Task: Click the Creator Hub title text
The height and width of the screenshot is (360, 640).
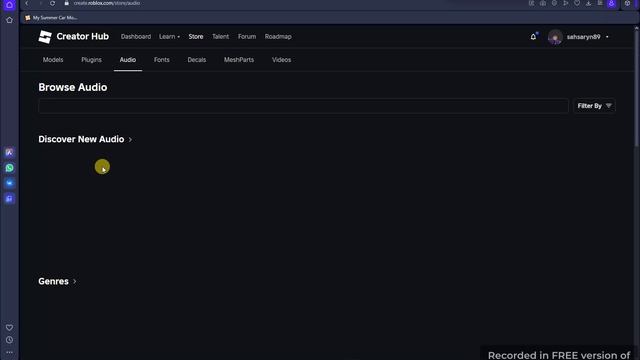Action: tap(83, 37)
